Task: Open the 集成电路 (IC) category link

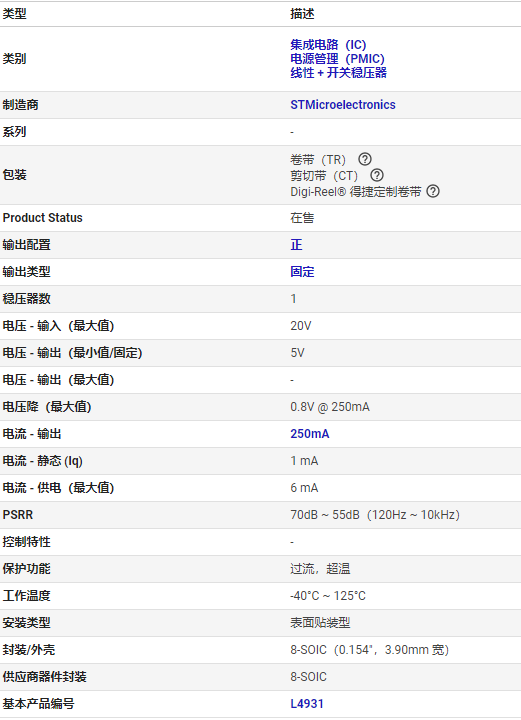Action: [328, 45]
